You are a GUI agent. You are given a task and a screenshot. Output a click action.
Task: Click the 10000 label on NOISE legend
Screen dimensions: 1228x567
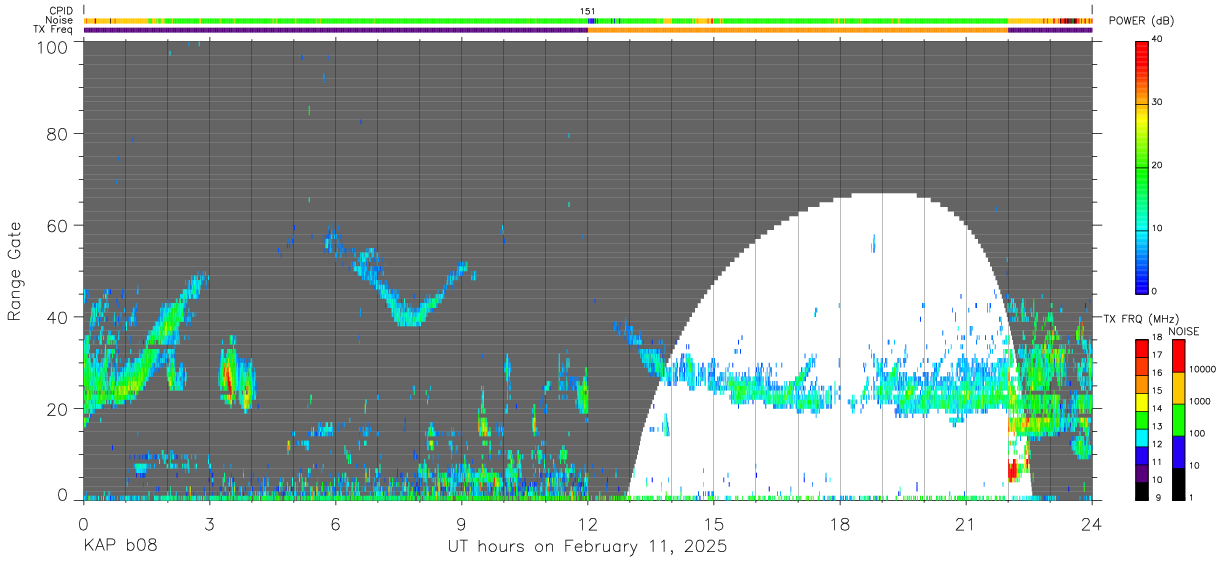tap(1201, 369)
